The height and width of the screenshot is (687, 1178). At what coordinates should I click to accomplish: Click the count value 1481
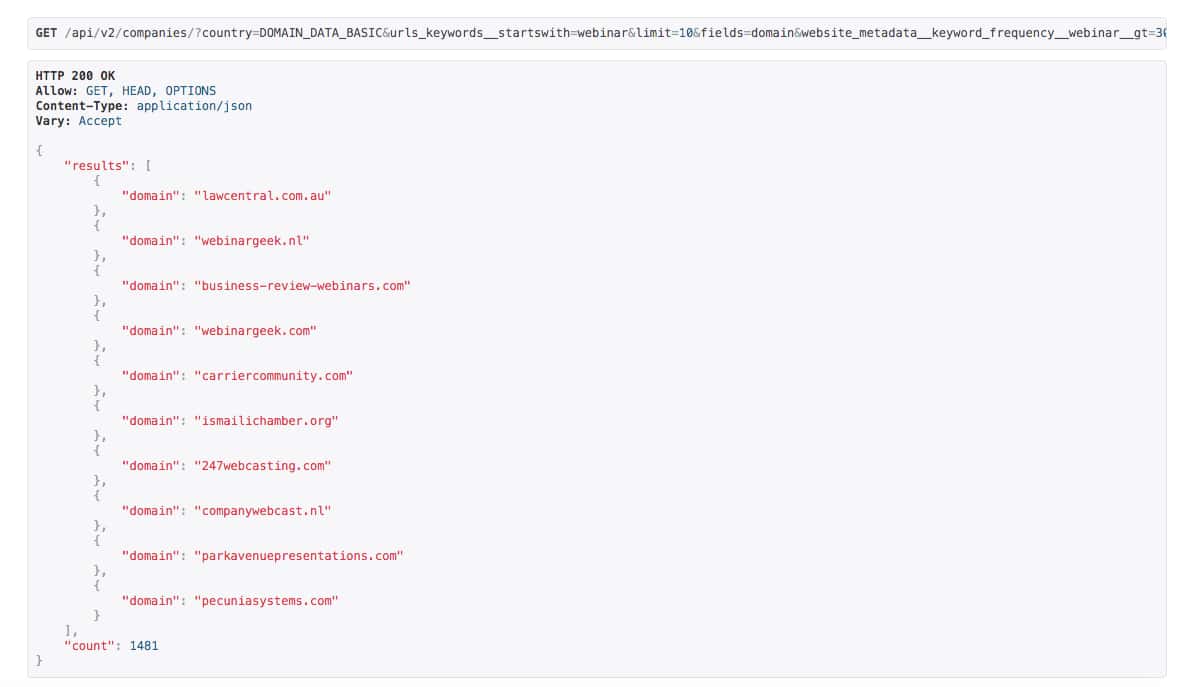(144, 645)
